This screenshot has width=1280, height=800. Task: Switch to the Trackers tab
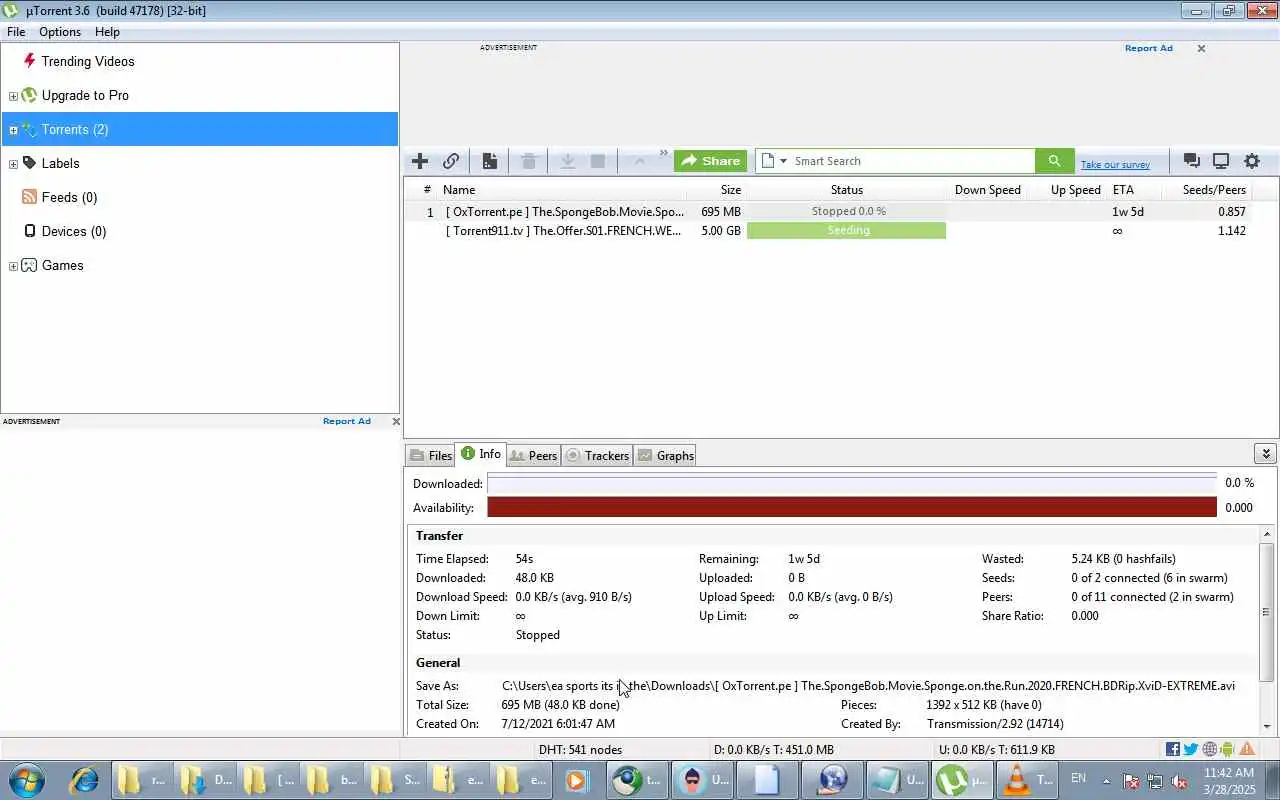597,455
